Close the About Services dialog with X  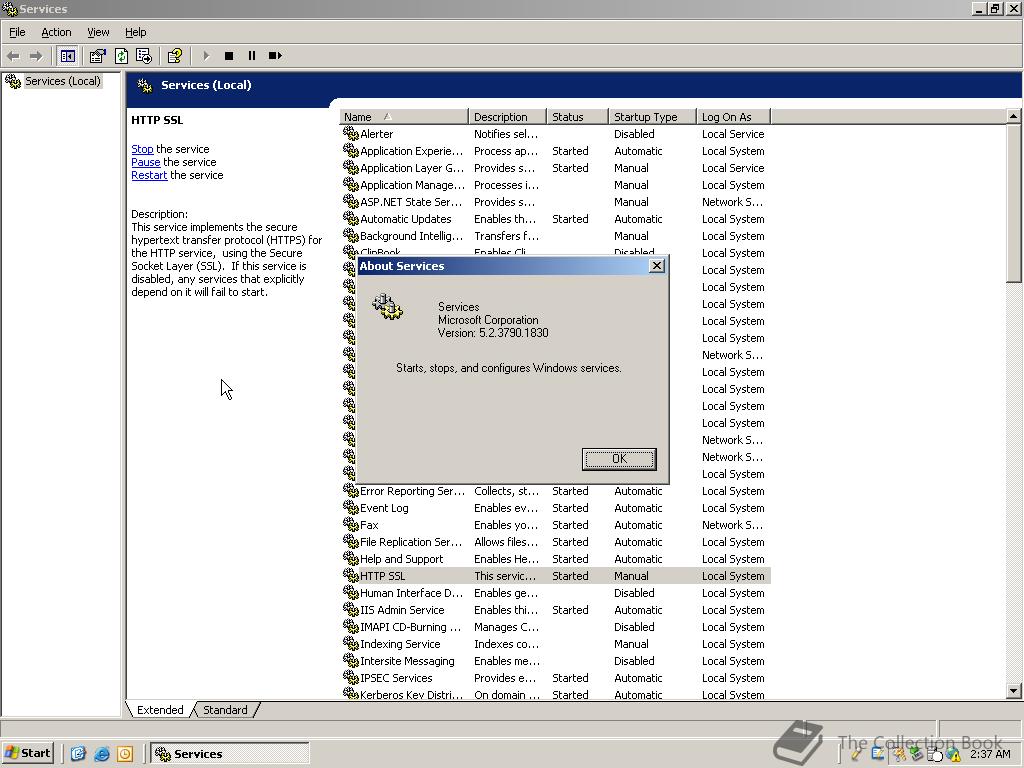pyautogui.click(x=657, y=266)
